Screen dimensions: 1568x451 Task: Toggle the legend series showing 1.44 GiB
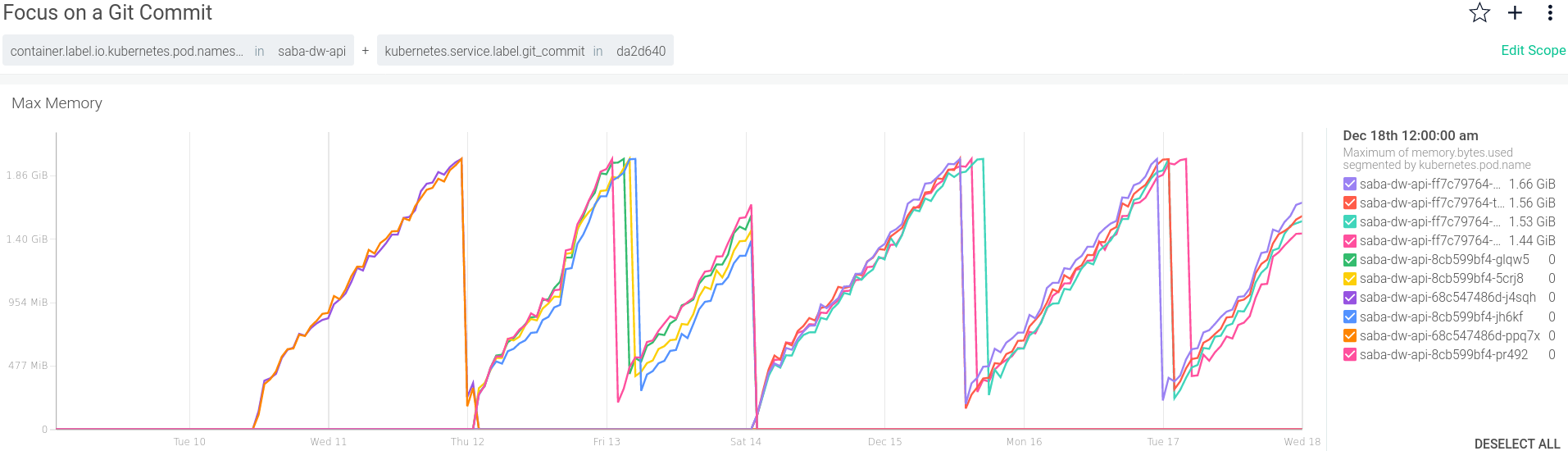coord(1350,241)
